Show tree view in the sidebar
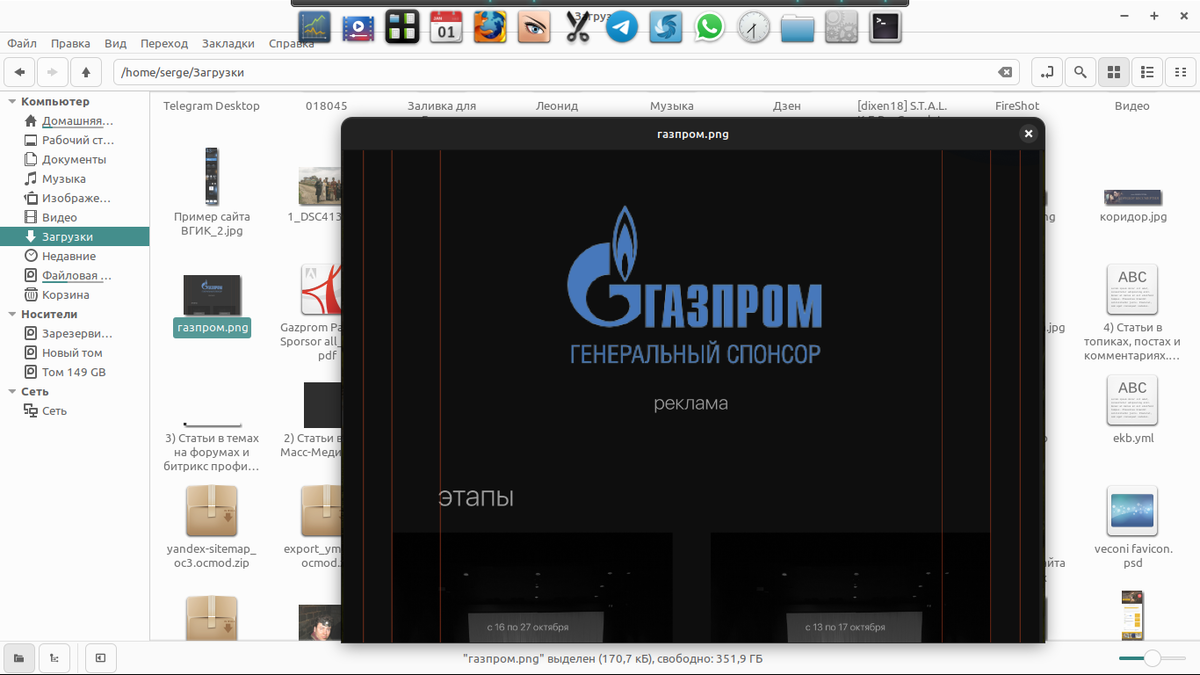1200x675 pixels. point(53,659)
